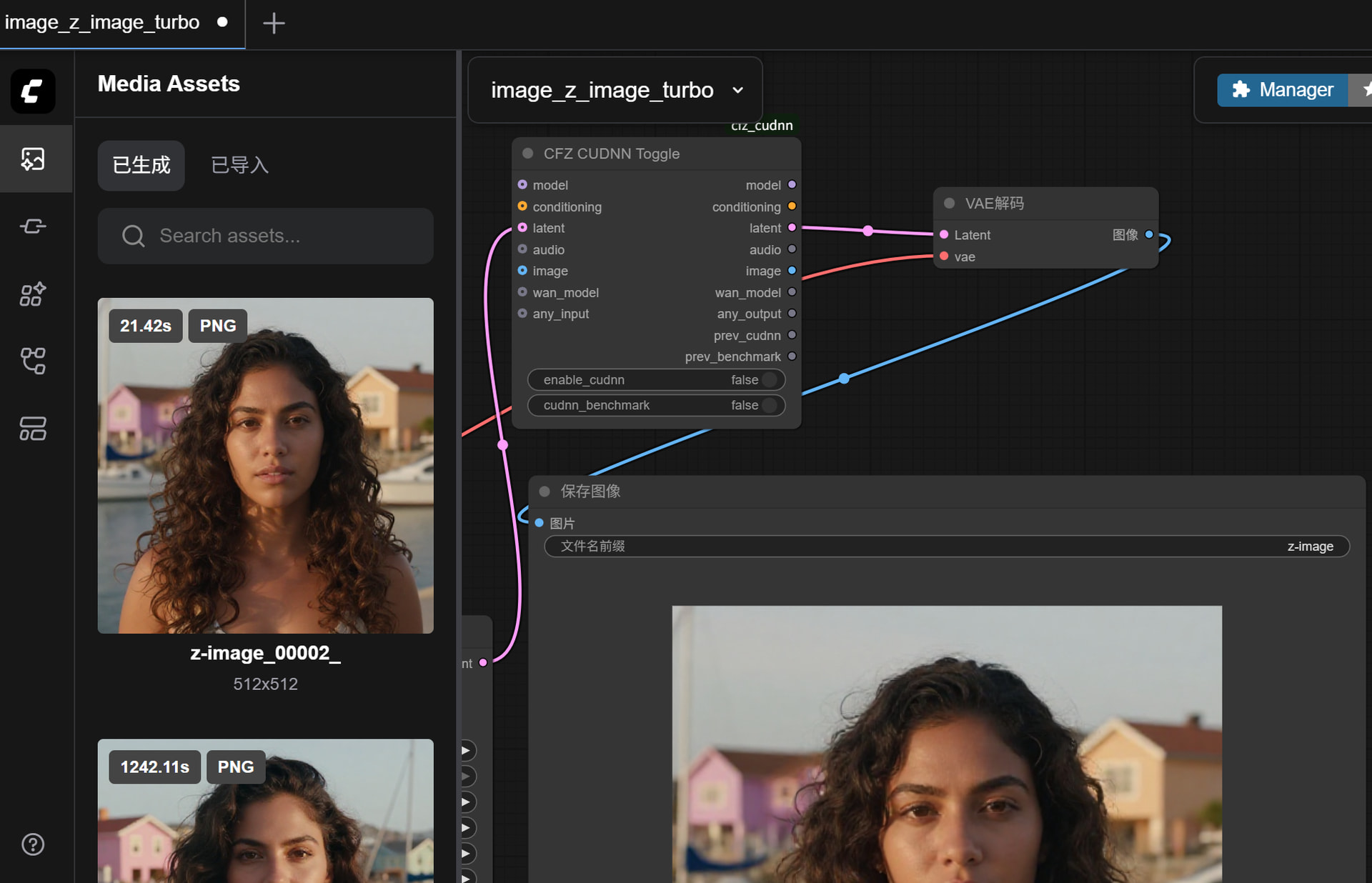1372x883 pixels.
Task: Open the workflows sidebar icon
Action: coord(33,429)
